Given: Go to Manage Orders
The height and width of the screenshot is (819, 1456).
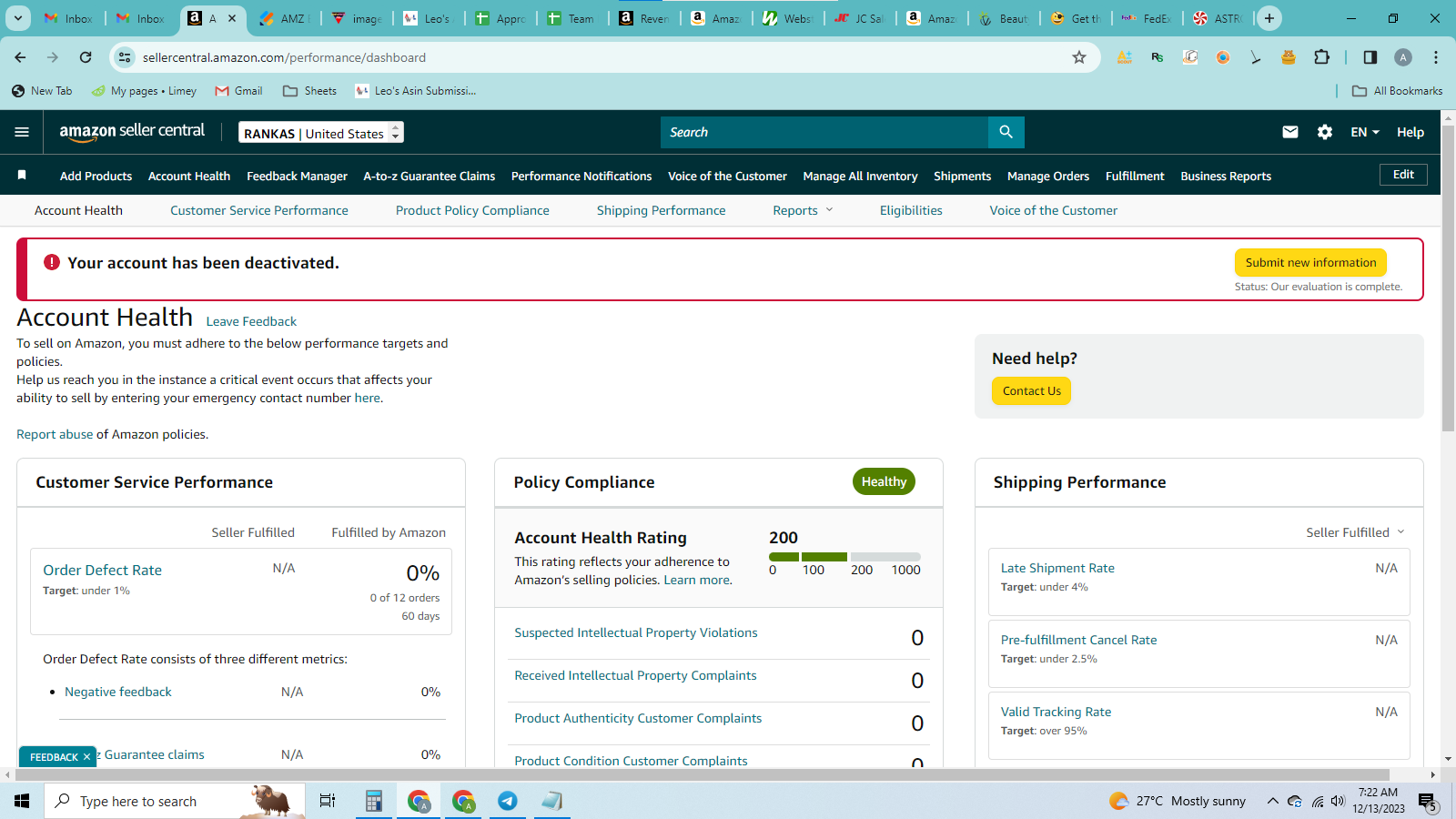Looking at the screenshot, I should (x=1048, y=176).
